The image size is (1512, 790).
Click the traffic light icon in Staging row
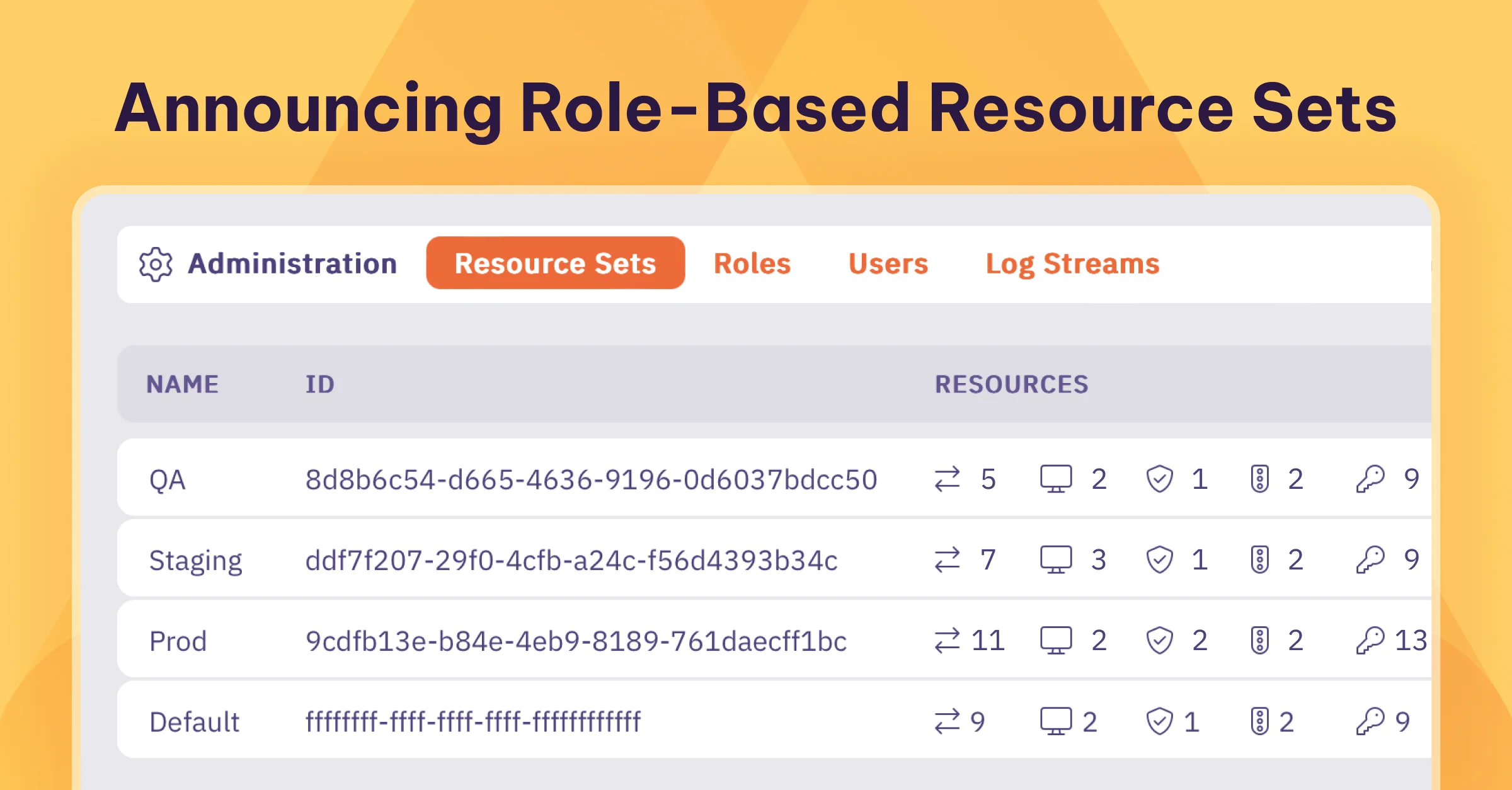[1260, 559]
